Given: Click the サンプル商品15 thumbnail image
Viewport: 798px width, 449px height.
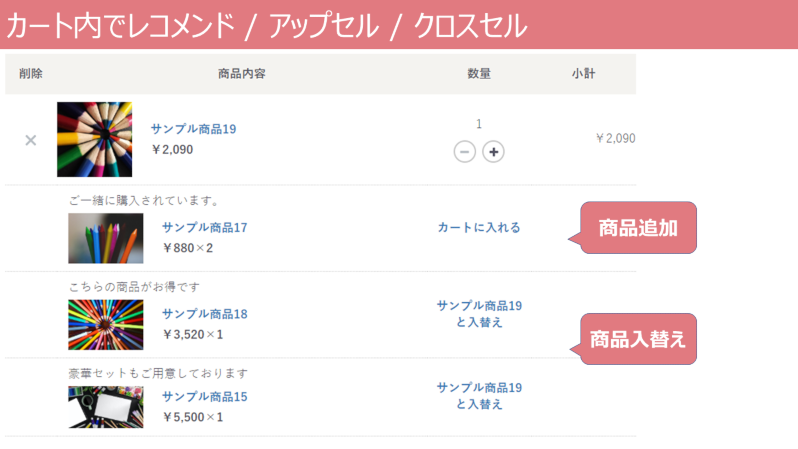Looking at the screenshot, I should tap(105, 407).
